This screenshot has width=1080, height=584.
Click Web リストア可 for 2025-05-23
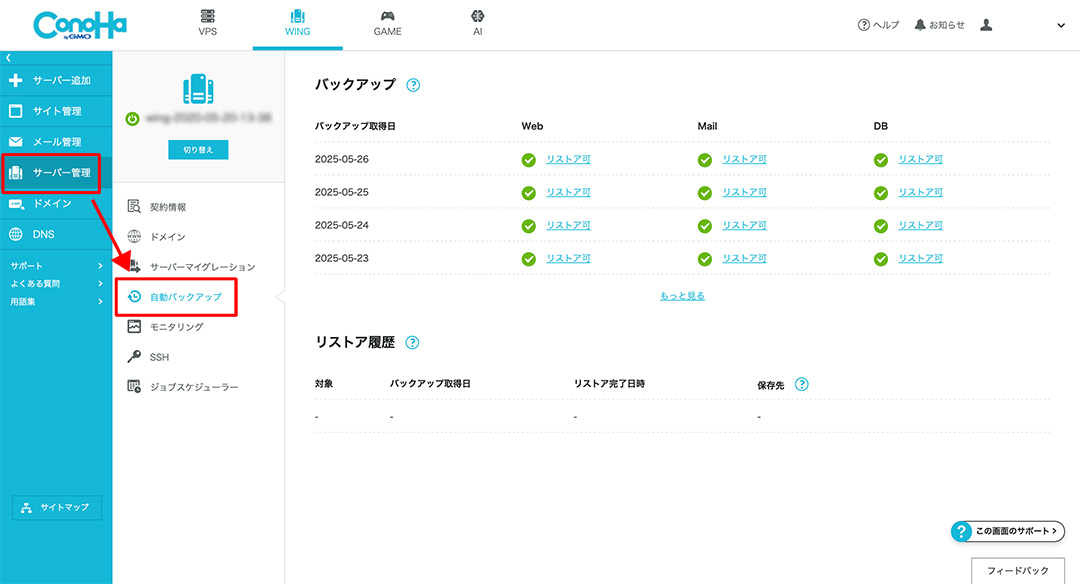pos(568,258)
